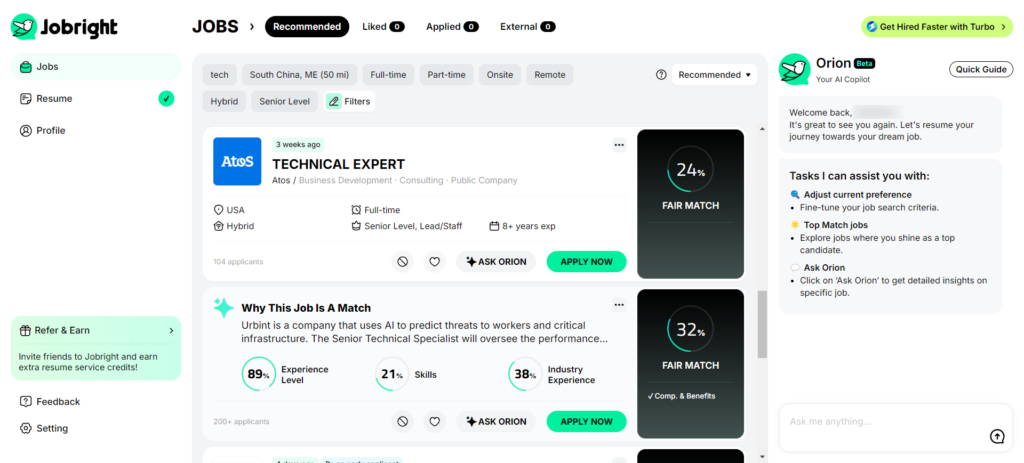Screen dimensions: 1024x463
Task: Click the Why This Job Is A Match sparkle icon
Action: 224,308
